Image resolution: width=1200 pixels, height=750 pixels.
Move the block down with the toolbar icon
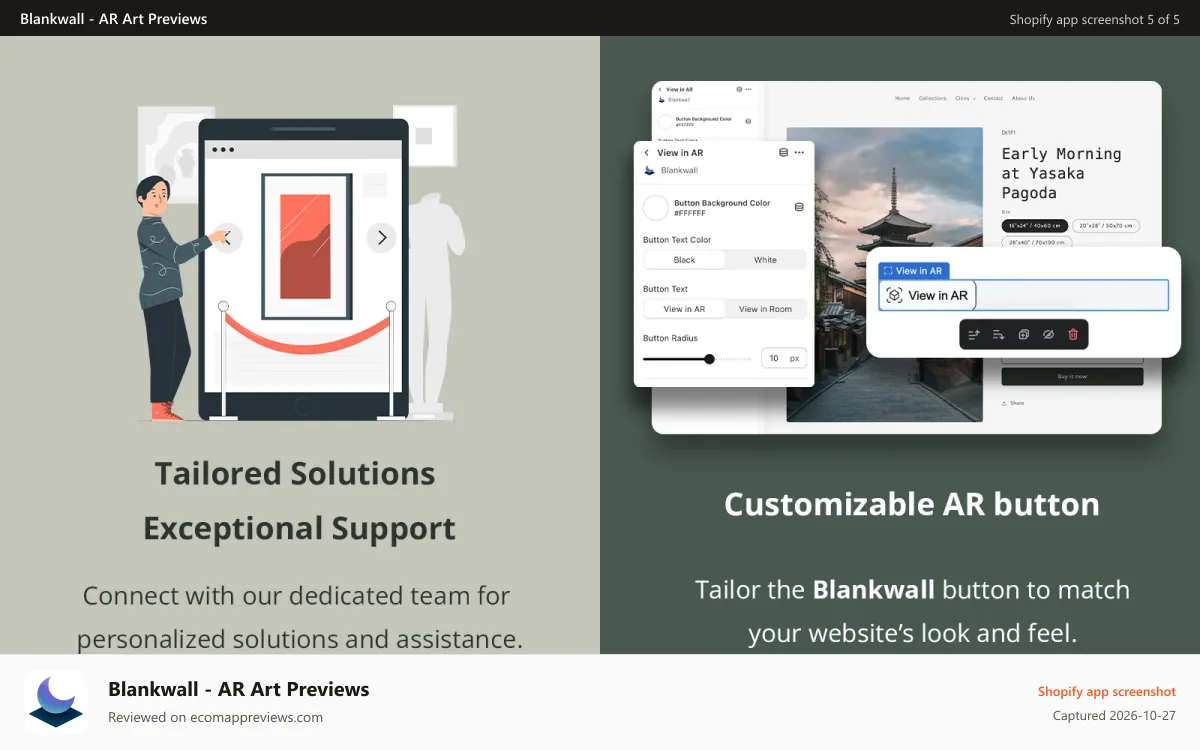point(998,334)
